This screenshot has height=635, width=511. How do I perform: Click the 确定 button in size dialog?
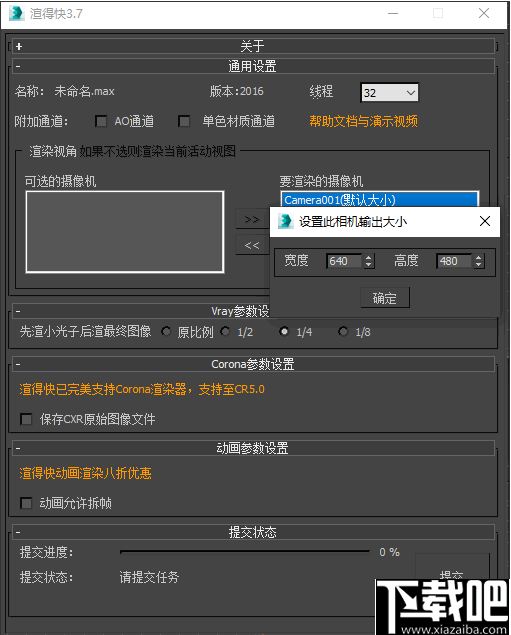385,298
